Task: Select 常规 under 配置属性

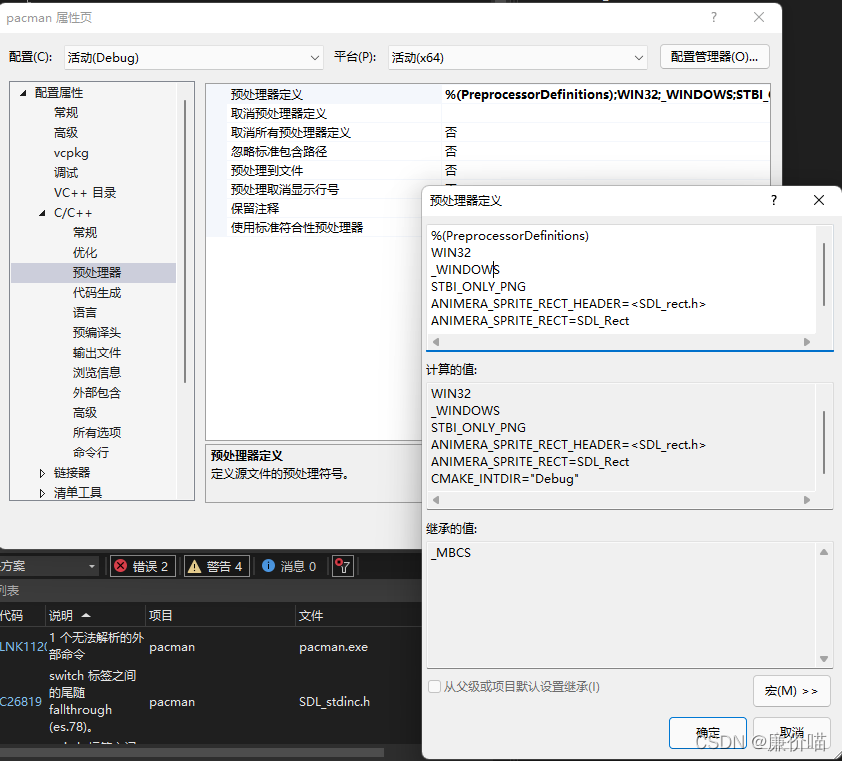Action: (x=66, y=113)
